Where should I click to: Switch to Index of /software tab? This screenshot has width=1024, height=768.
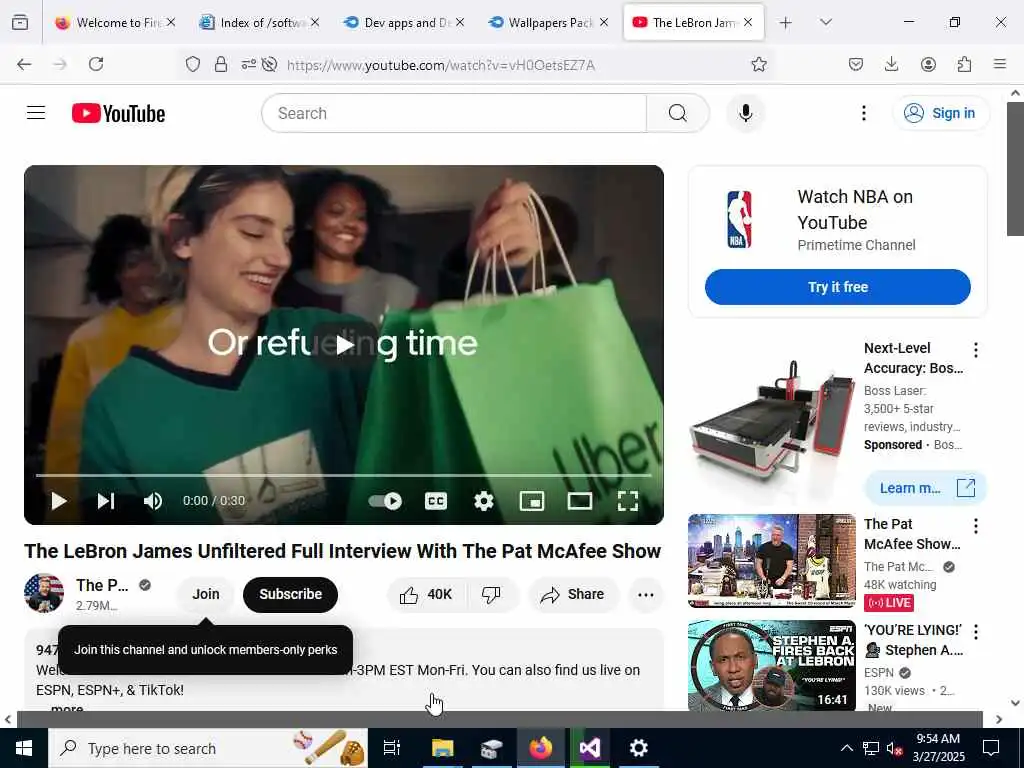[x=260, y=22]
